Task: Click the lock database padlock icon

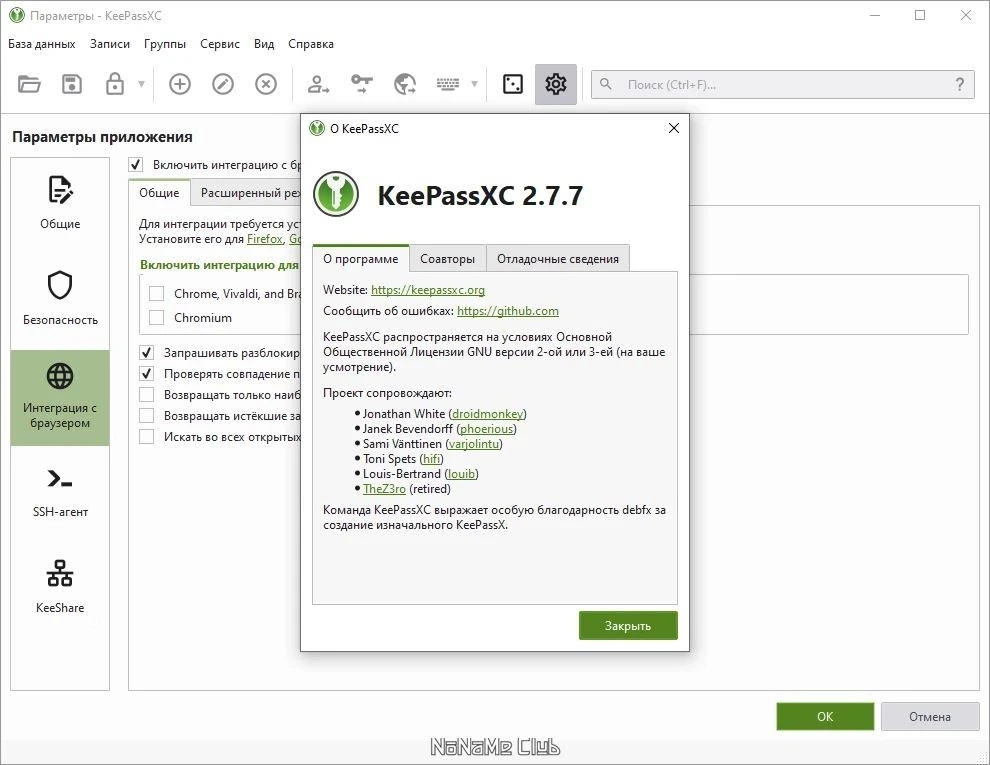Action: tap(114, 83)
